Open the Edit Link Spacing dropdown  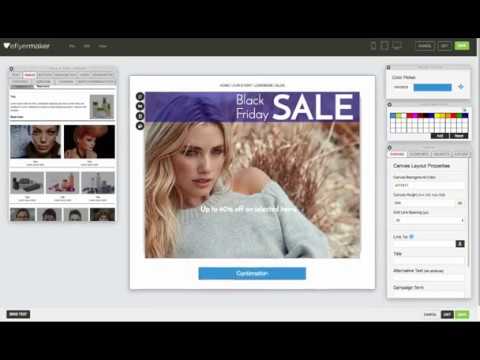pyautogui.click(x=429, y=220)
